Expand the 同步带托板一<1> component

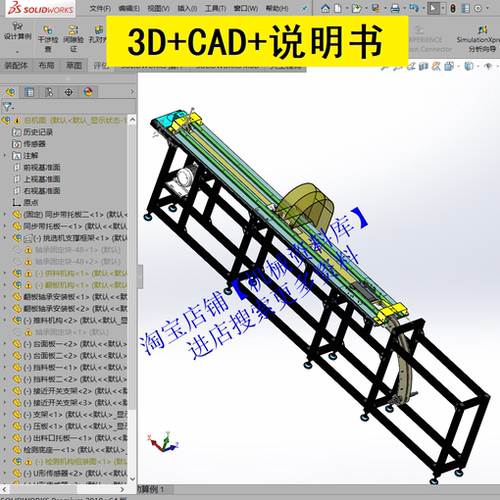click(5, 226)
